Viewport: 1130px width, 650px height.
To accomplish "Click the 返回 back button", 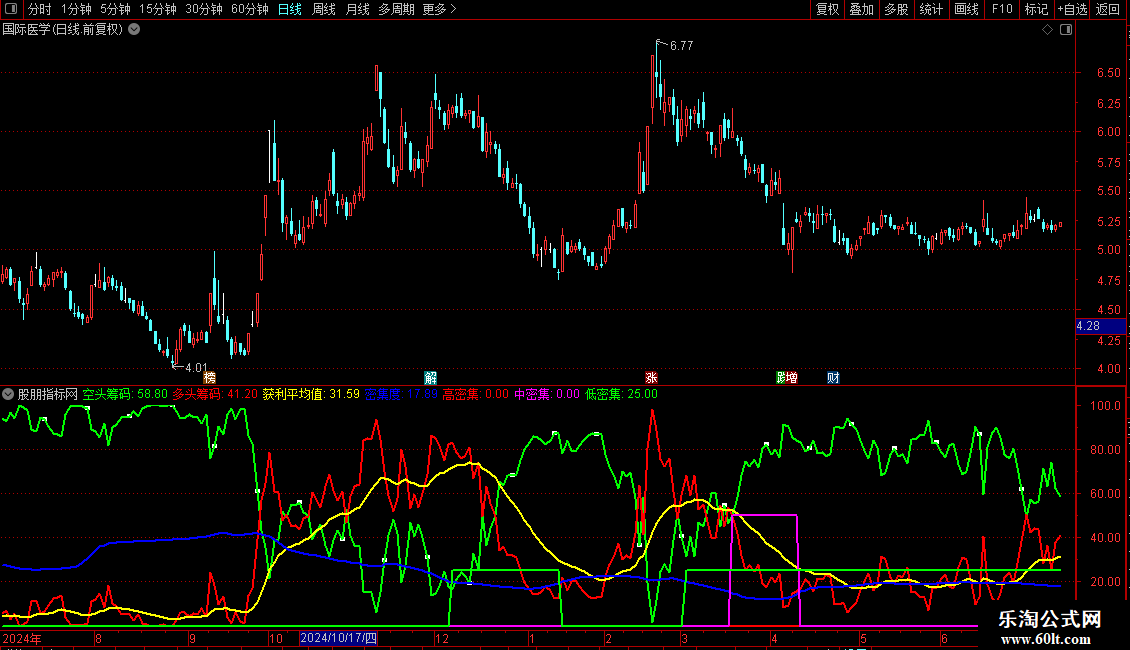I will [x=1108, y=9].
